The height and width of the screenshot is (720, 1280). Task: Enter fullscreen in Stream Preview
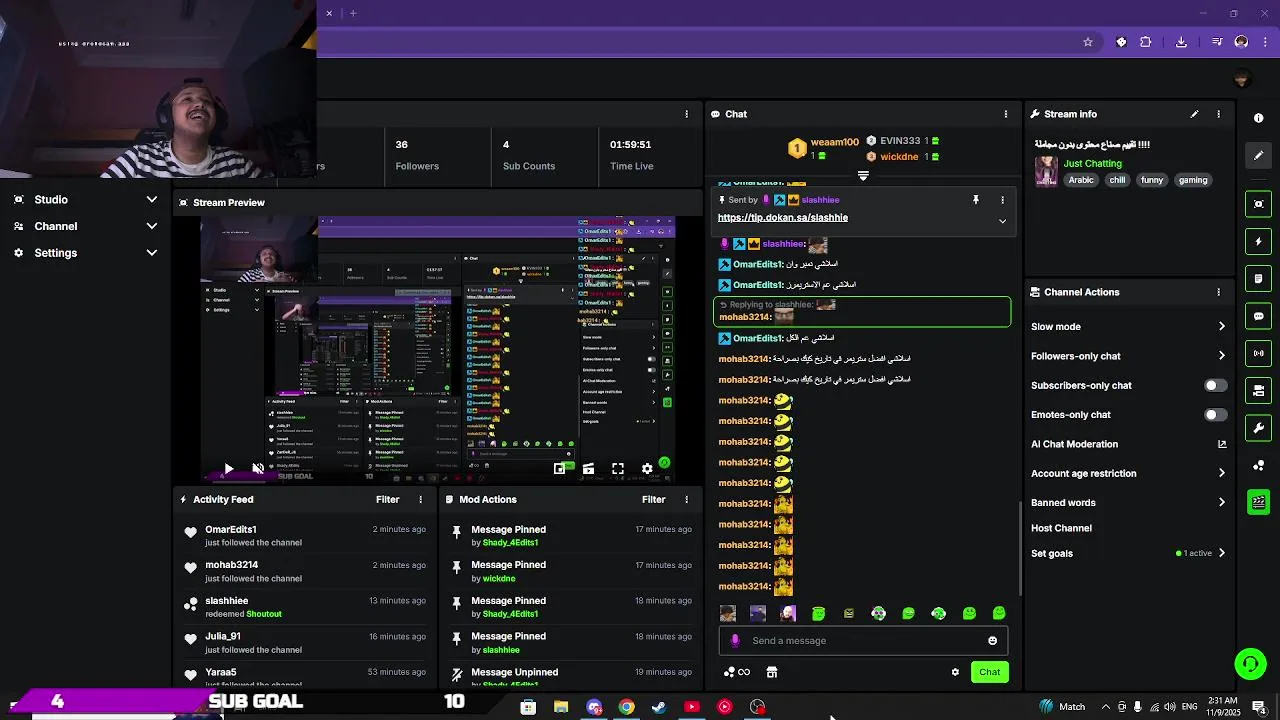click(618, 468)
